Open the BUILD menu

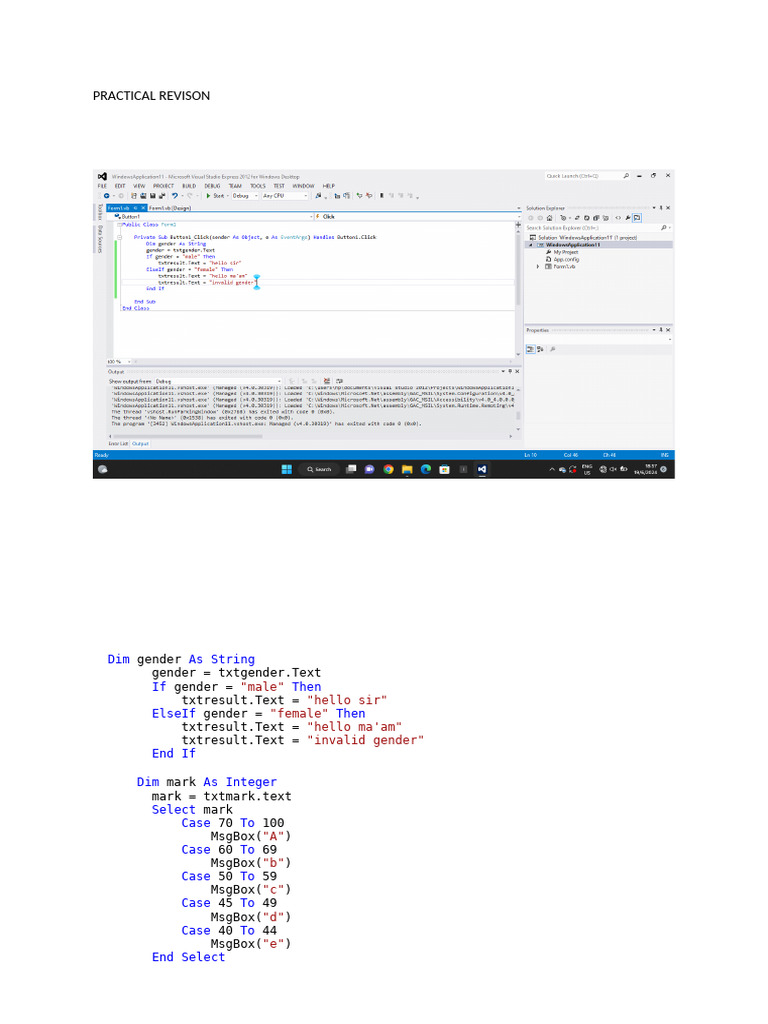[x=188, y=186]
